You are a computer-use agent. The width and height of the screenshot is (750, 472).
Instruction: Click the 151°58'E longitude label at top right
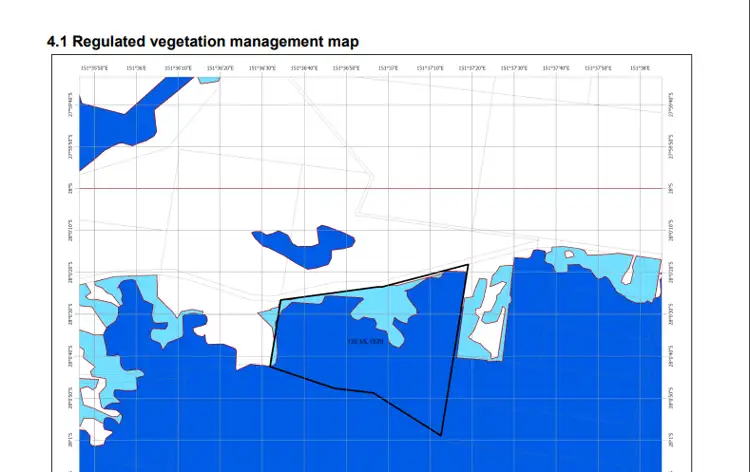(639, 69)
